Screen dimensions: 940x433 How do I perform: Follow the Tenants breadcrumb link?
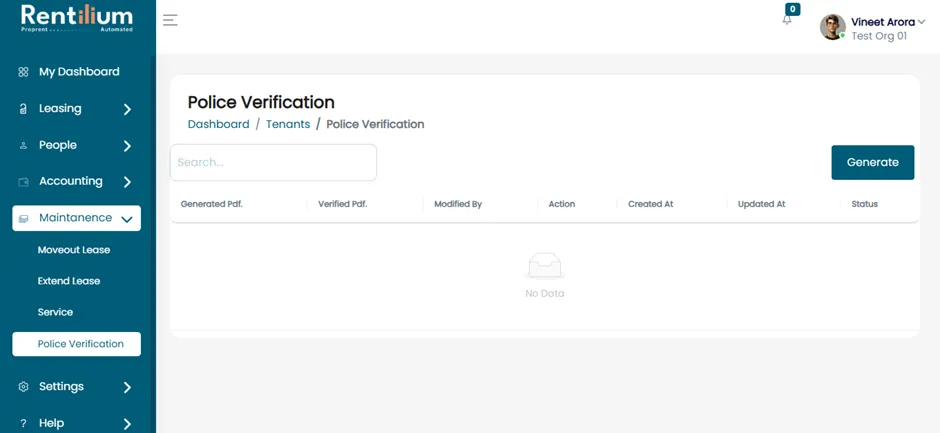click(x=288, y=124)
